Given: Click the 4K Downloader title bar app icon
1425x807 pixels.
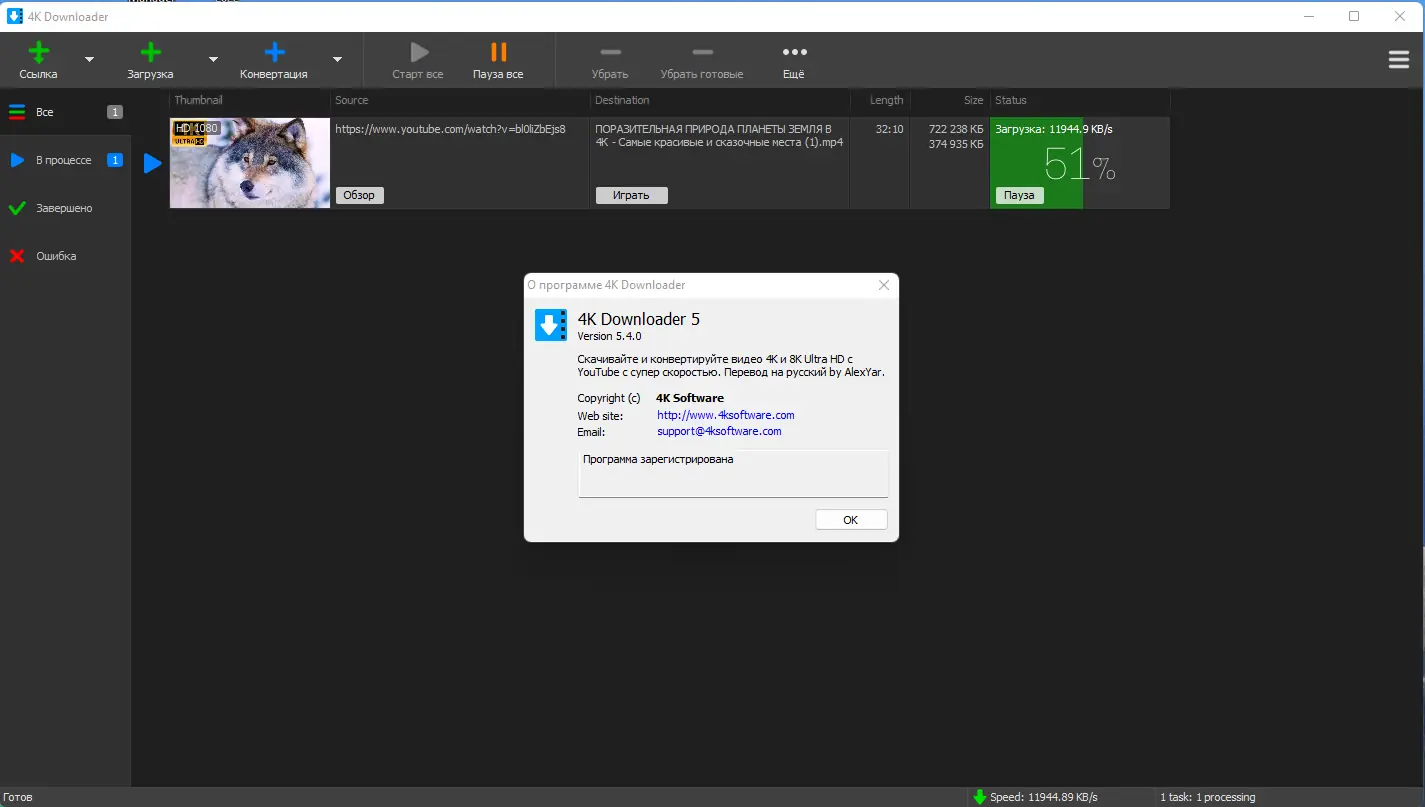Looking at the screenshot, I should pos(15,16).
